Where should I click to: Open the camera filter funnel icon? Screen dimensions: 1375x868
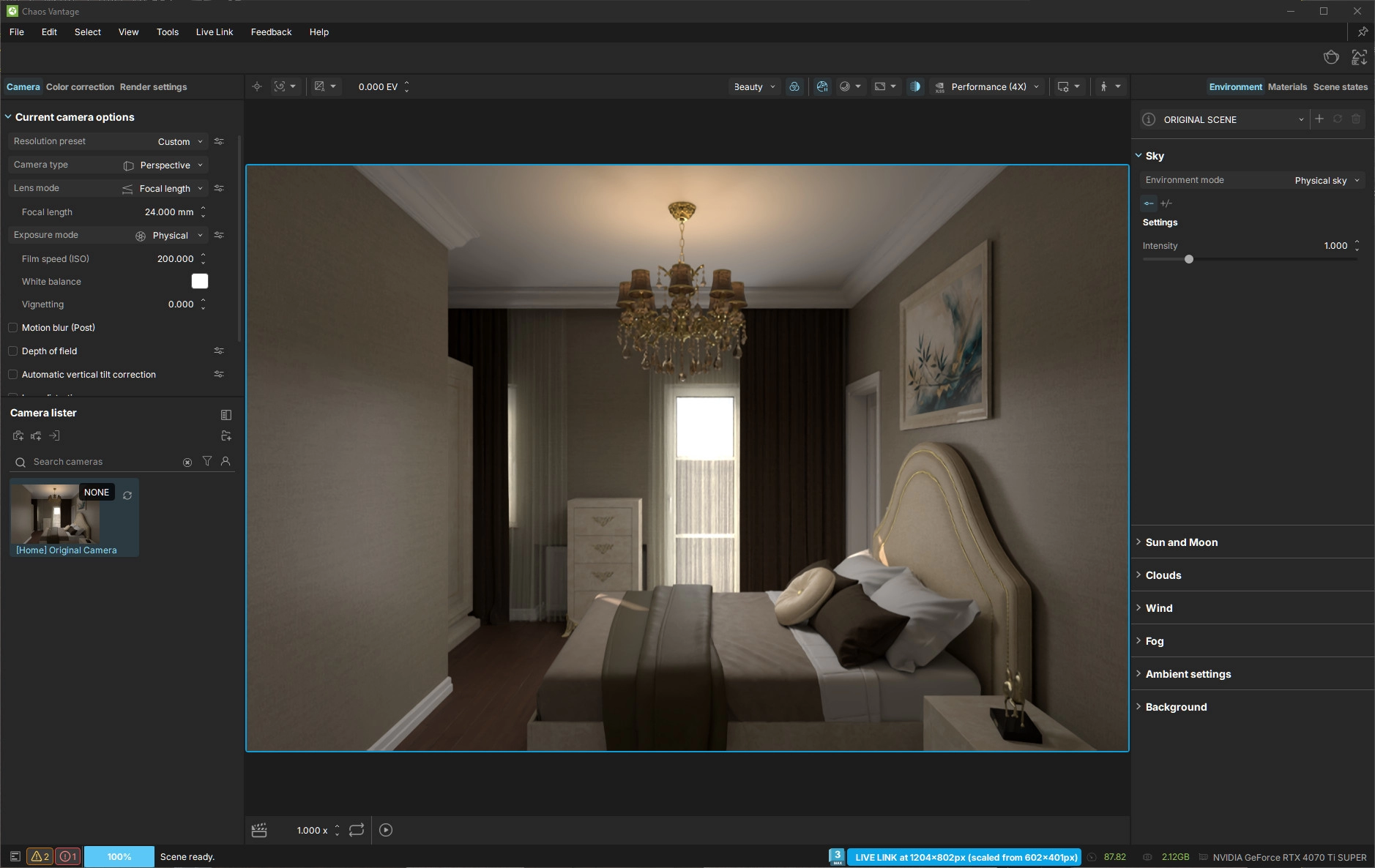[207, 461]
